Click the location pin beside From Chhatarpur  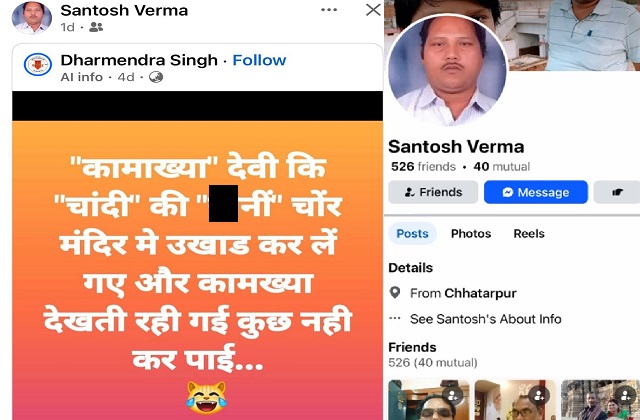(395, 293)
